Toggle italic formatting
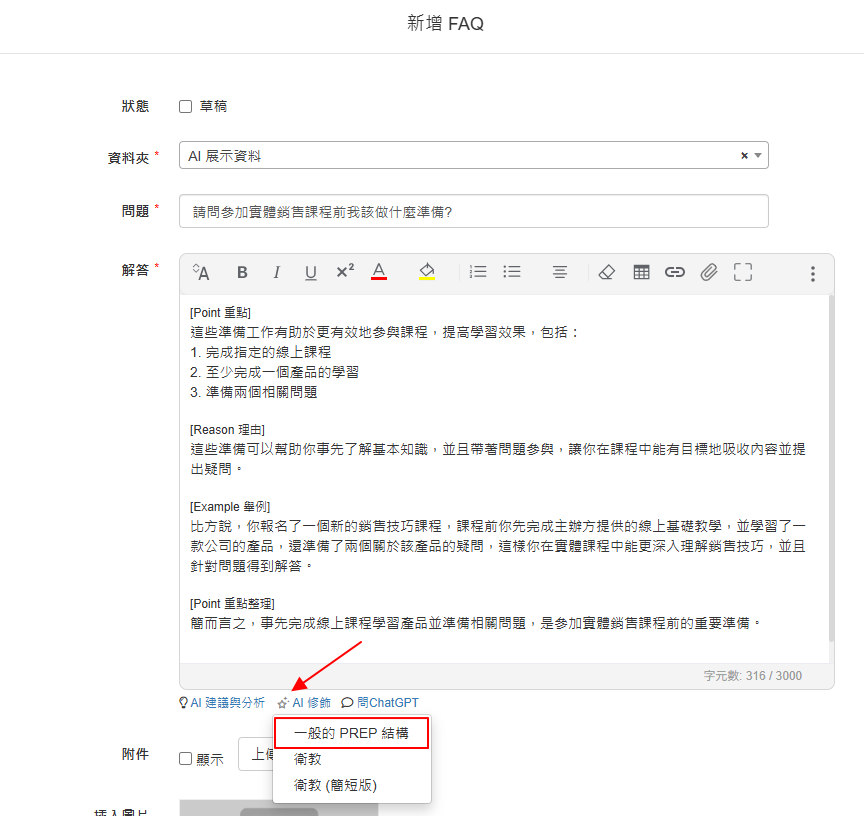864x816 pixels. coord(277,272)
